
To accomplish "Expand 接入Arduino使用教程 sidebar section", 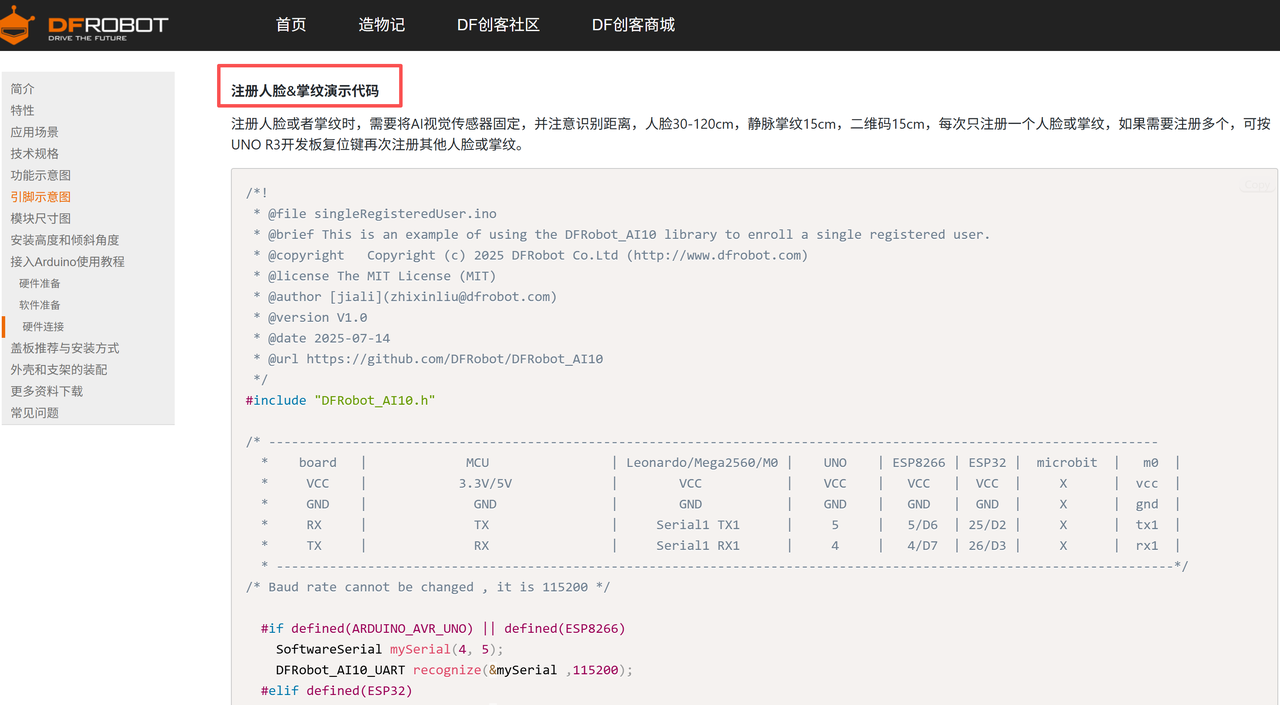I will click(x=68, y=262).
